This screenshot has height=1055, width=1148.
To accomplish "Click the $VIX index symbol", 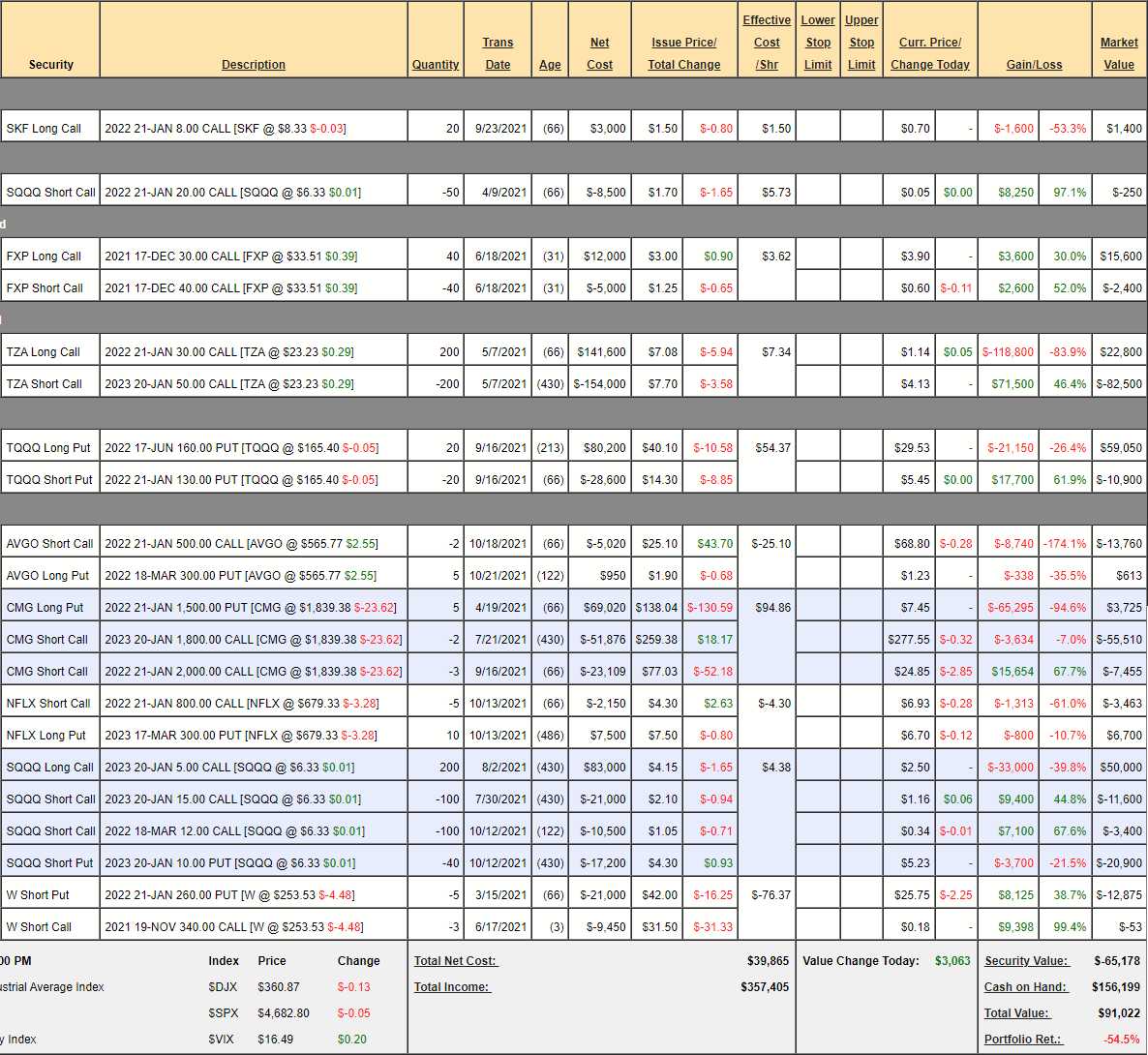I will [x=223, y=1040].
